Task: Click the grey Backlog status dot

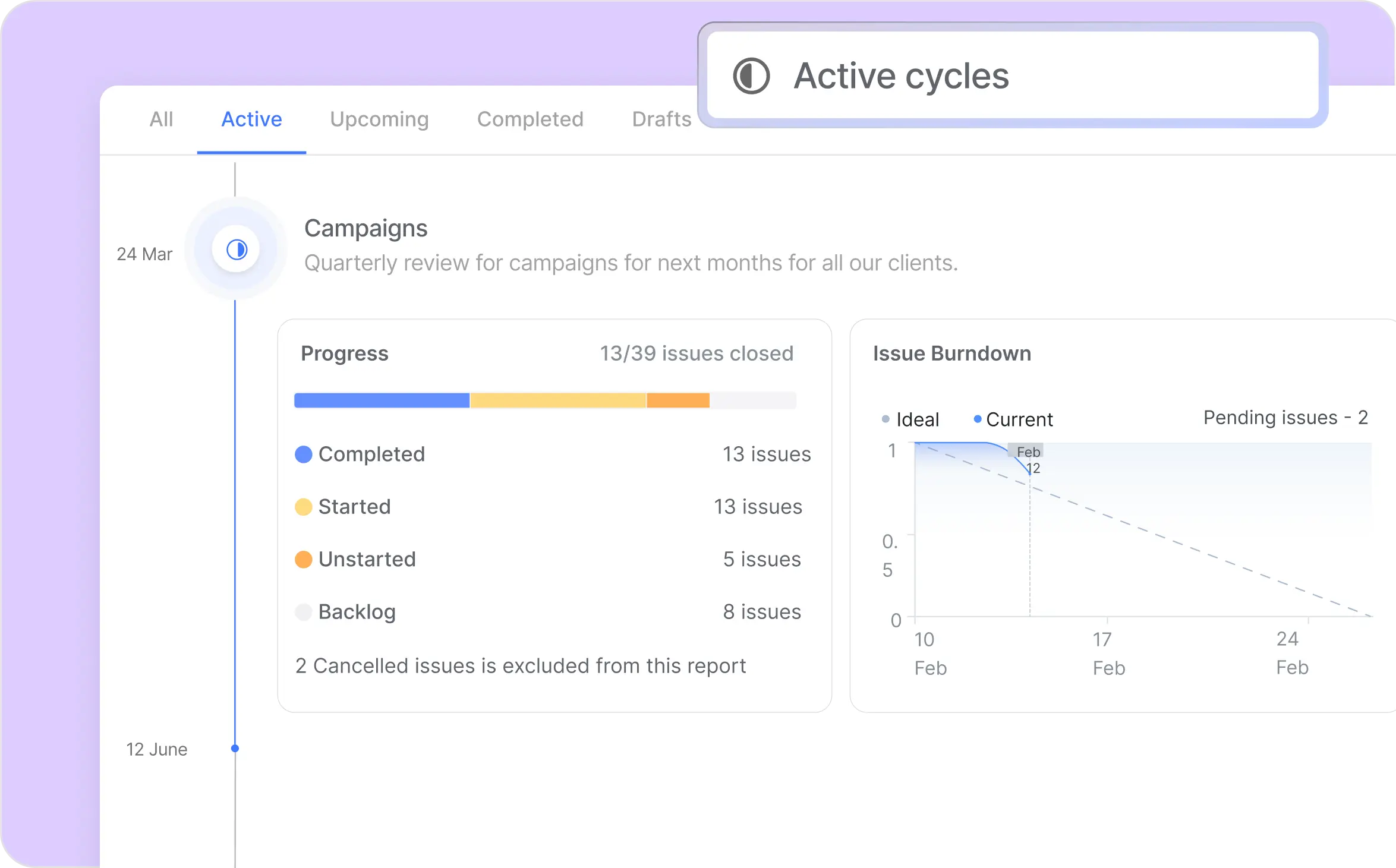Action: 303,612
